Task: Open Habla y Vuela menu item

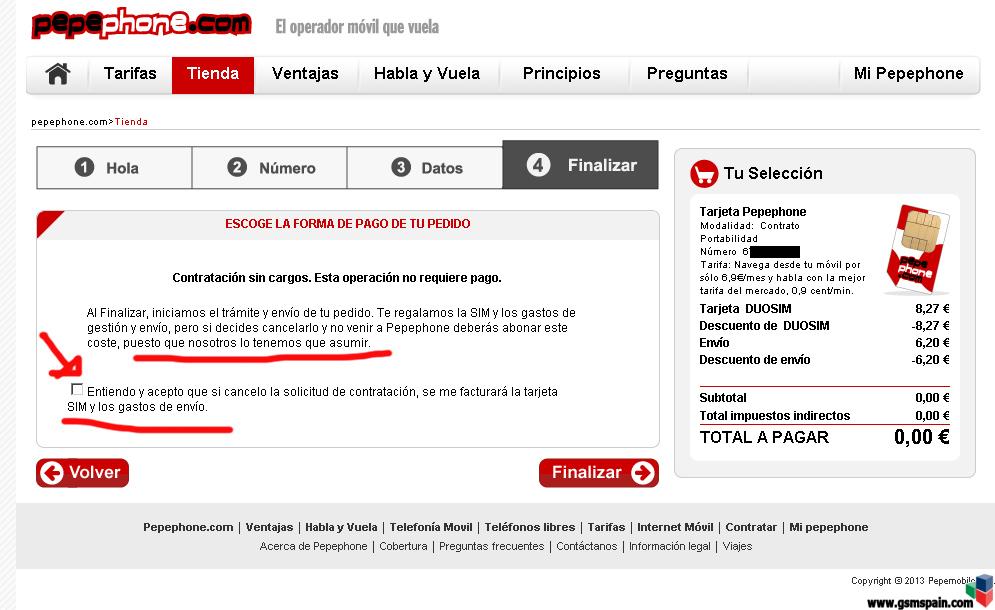Action: tap(427, 74)
